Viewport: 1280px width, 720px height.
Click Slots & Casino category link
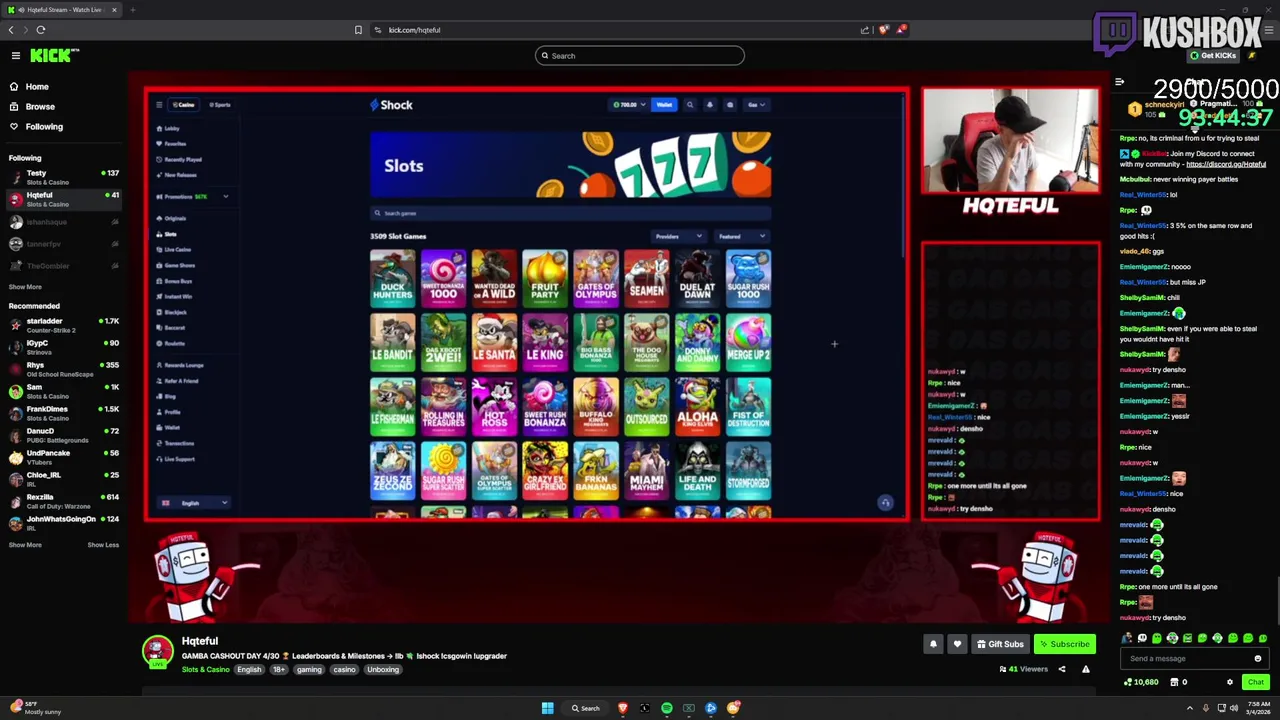tap(205, 669)
